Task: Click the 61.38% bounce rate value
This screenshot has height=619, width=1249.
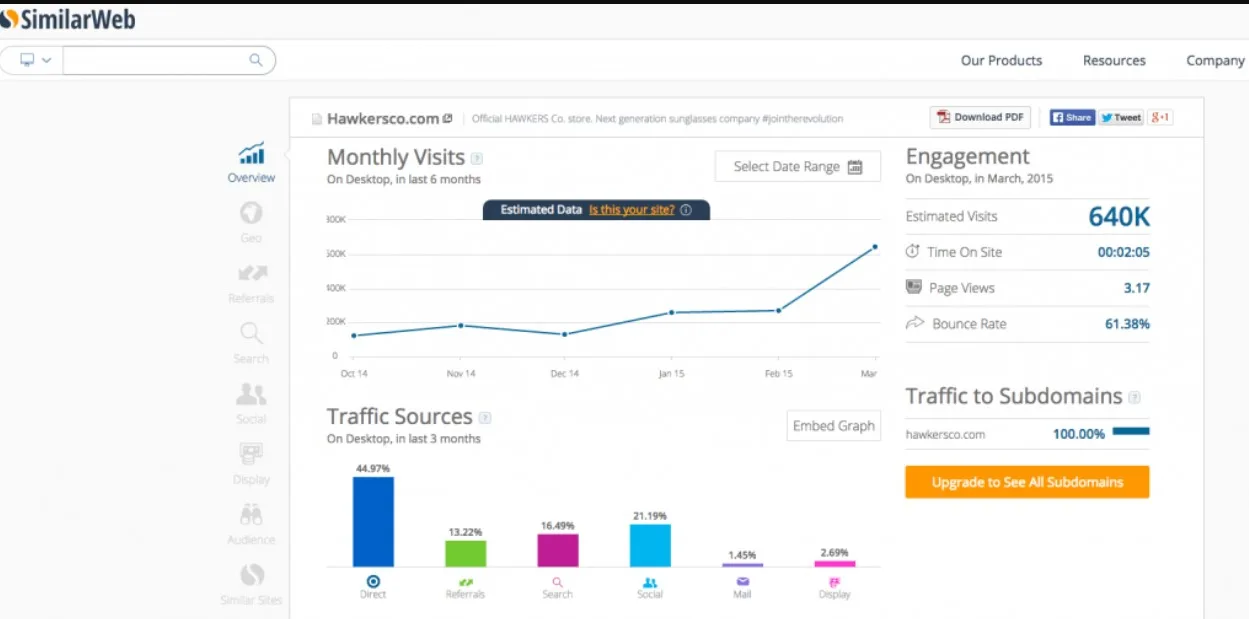Action: 1127,324
